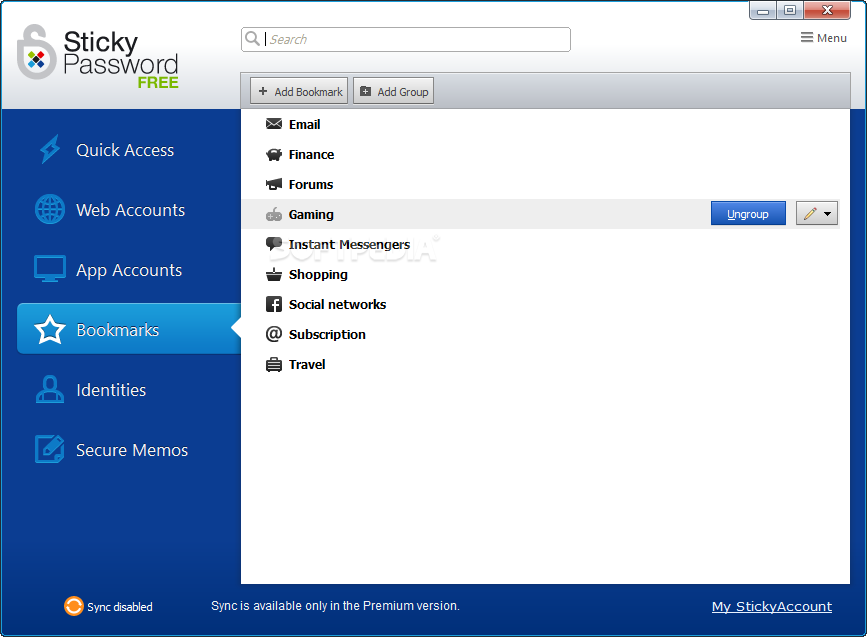Close the Sticky Password window

827,10
